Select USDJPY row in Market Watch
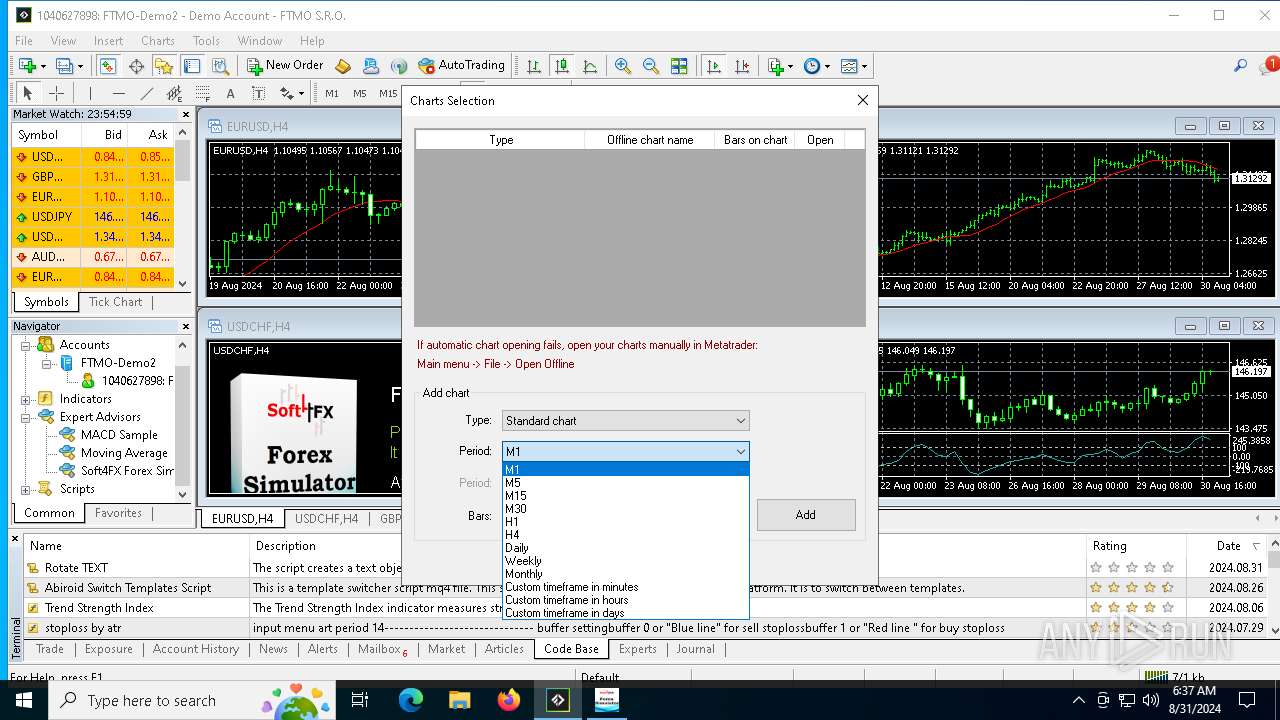Image resolution: width=1280 pixels, height=720 pixels. coord(92,217)
